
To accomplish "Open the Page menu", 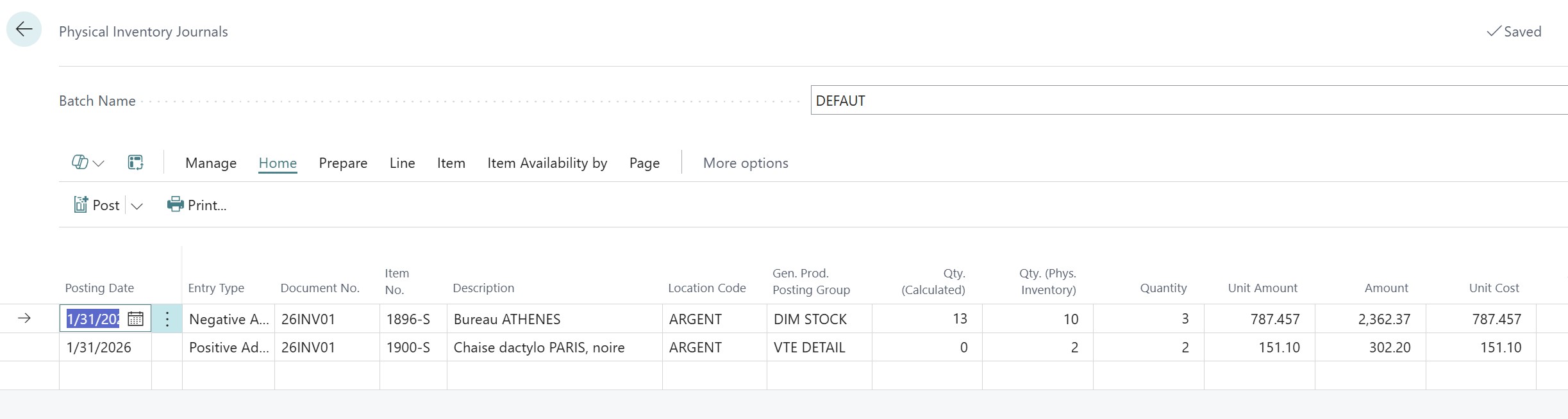I will click(x=644, y=163).
